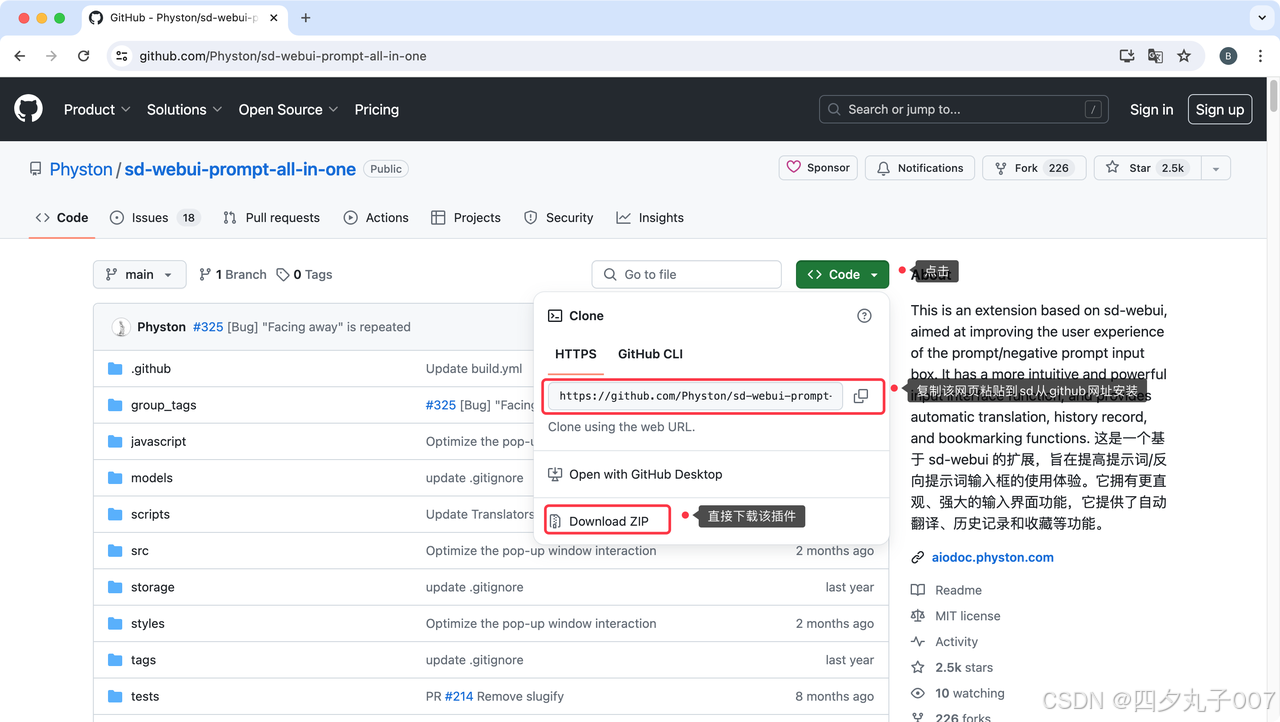The image size is (1280, 722).
Task: Click the Sign up button
Action: pyautogui.click(x=1220, y=110)
